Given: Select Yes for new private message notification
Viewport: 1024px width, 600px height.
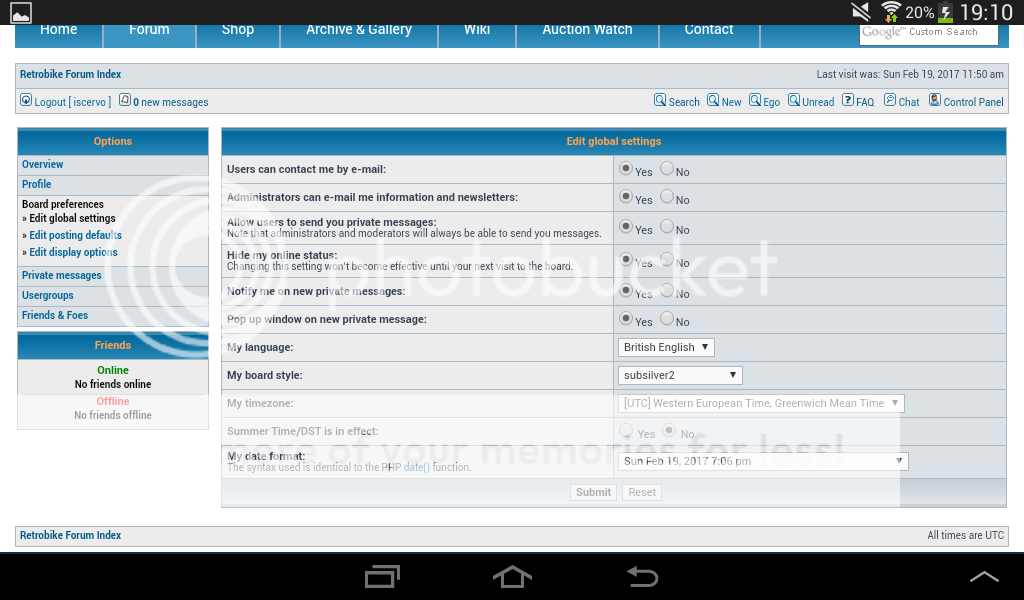Looking at the screenshot, I should (626, 291).
